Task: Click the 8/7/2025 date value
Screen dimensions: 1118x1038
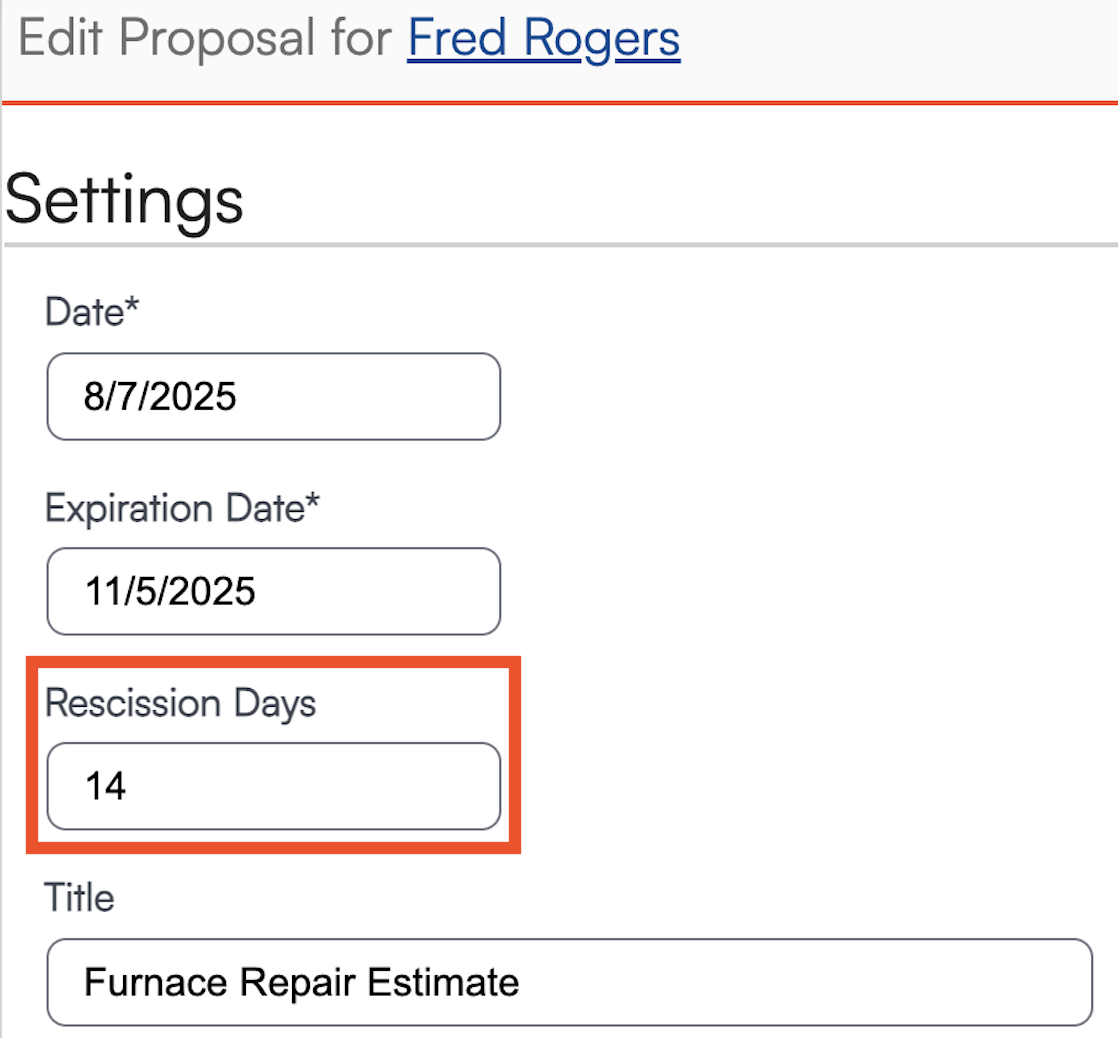Action: [x=160, y=397]
